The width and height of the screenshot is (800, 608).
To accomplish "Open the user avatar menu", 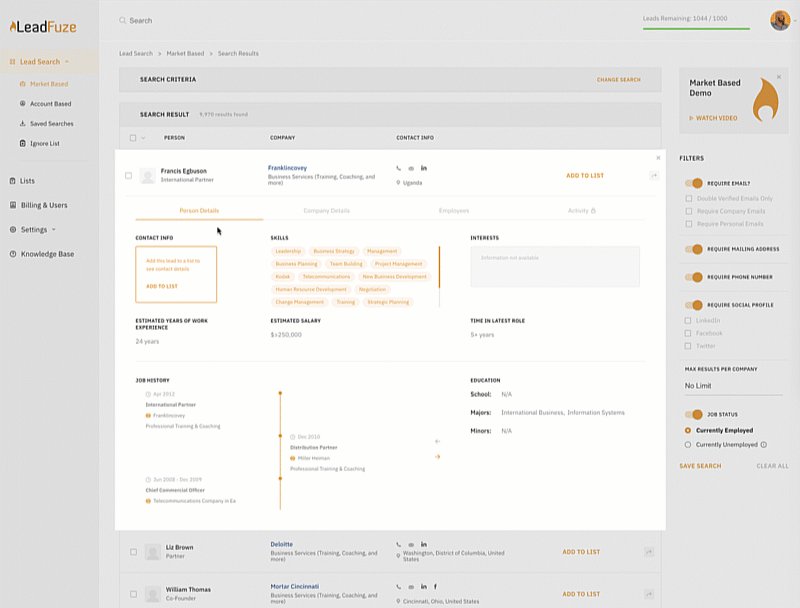I will 780,20.
